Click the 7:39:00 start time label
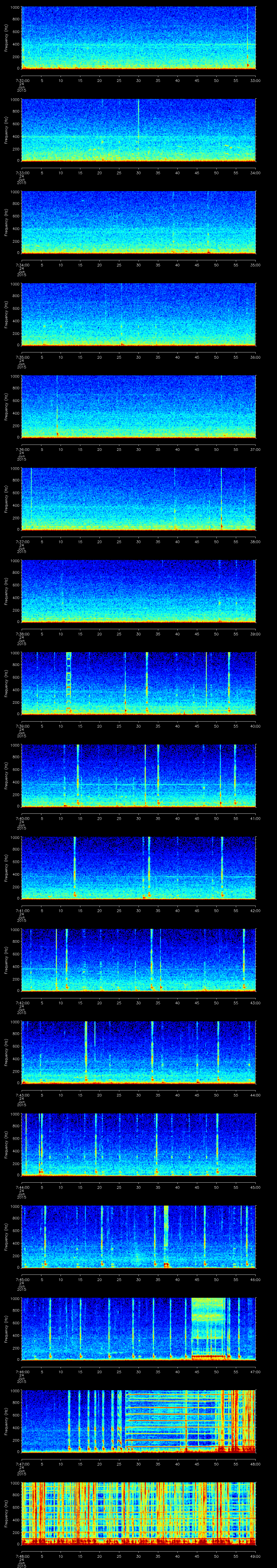The width and height of the screenshot is (277, 1568). point(22,726)
